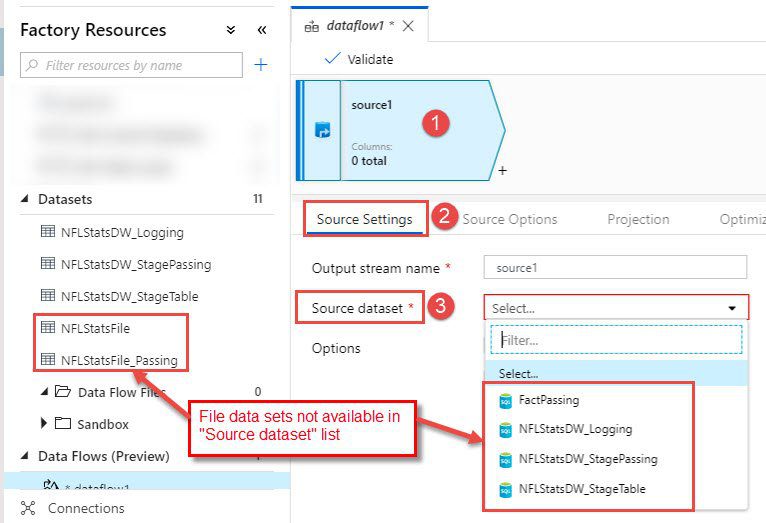Open the Source dataset dropdown
Screen dimensions: 766x523
tap(616, 308)
